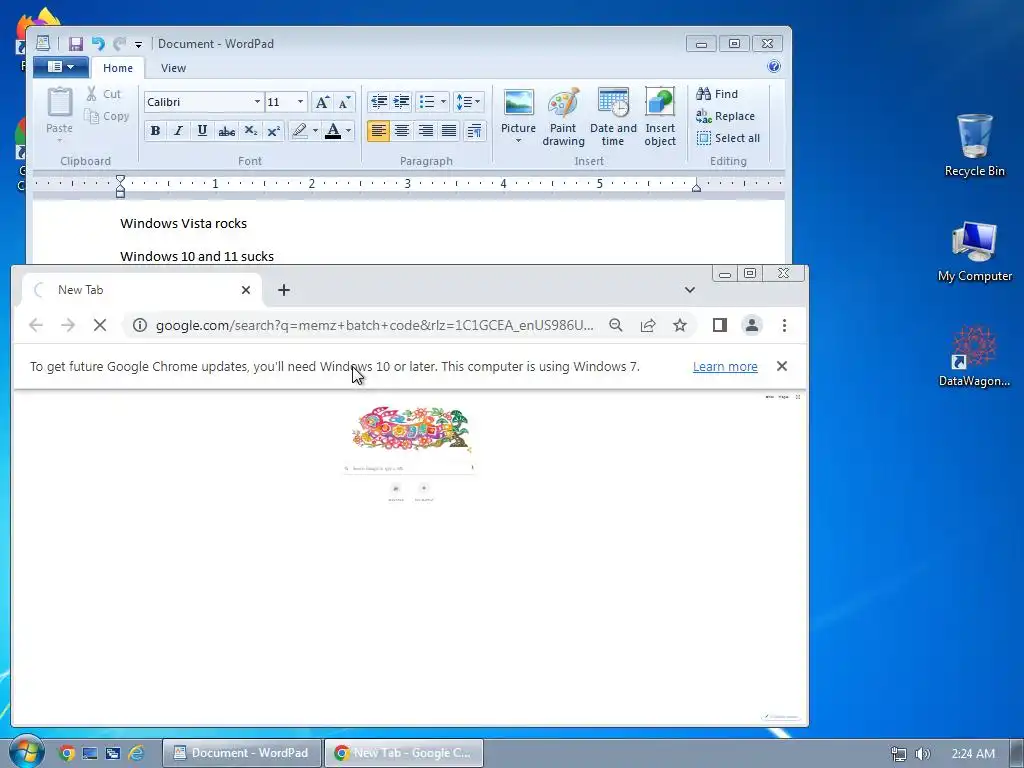Insert a Picture
Viewport: 1024px width, 768px height.
point(519,111)
